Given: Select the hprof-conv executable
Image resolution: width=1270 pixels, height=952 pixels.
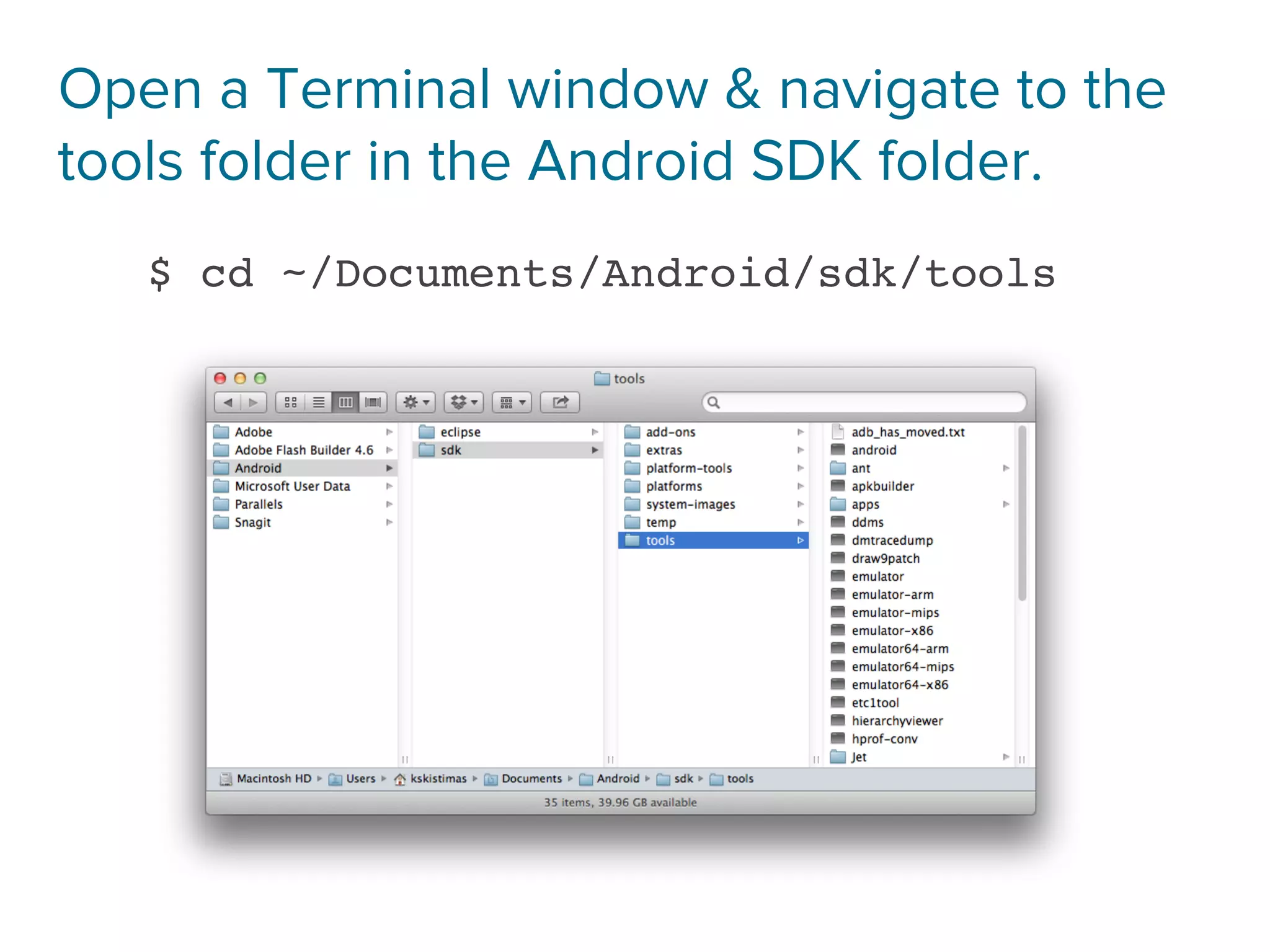Looking at the screenshot, I should 920,738.
